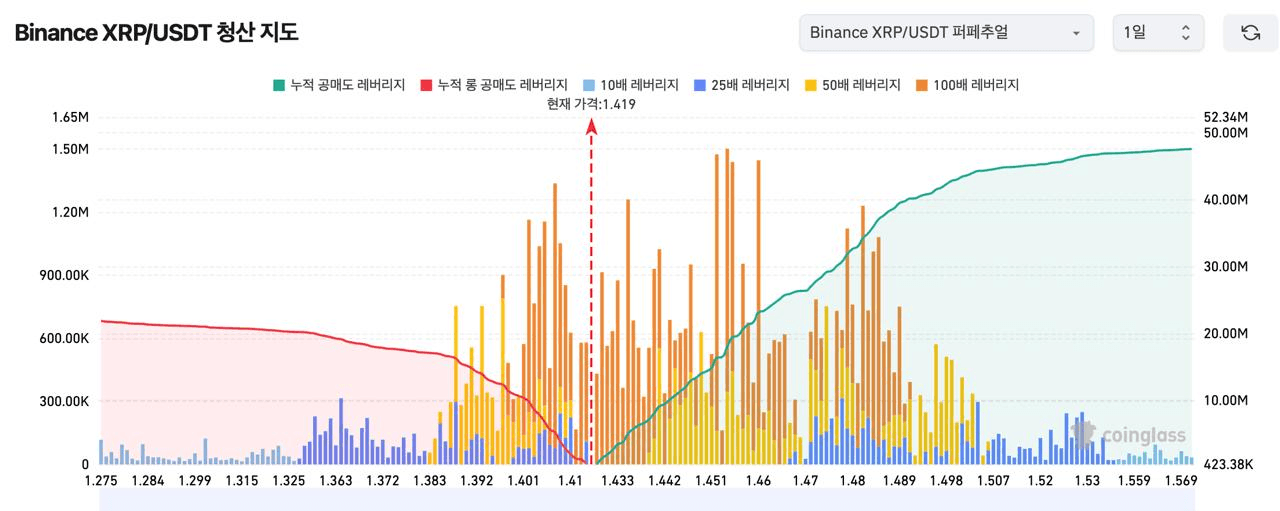Click the 1.392 price axis label

(476, 481)
